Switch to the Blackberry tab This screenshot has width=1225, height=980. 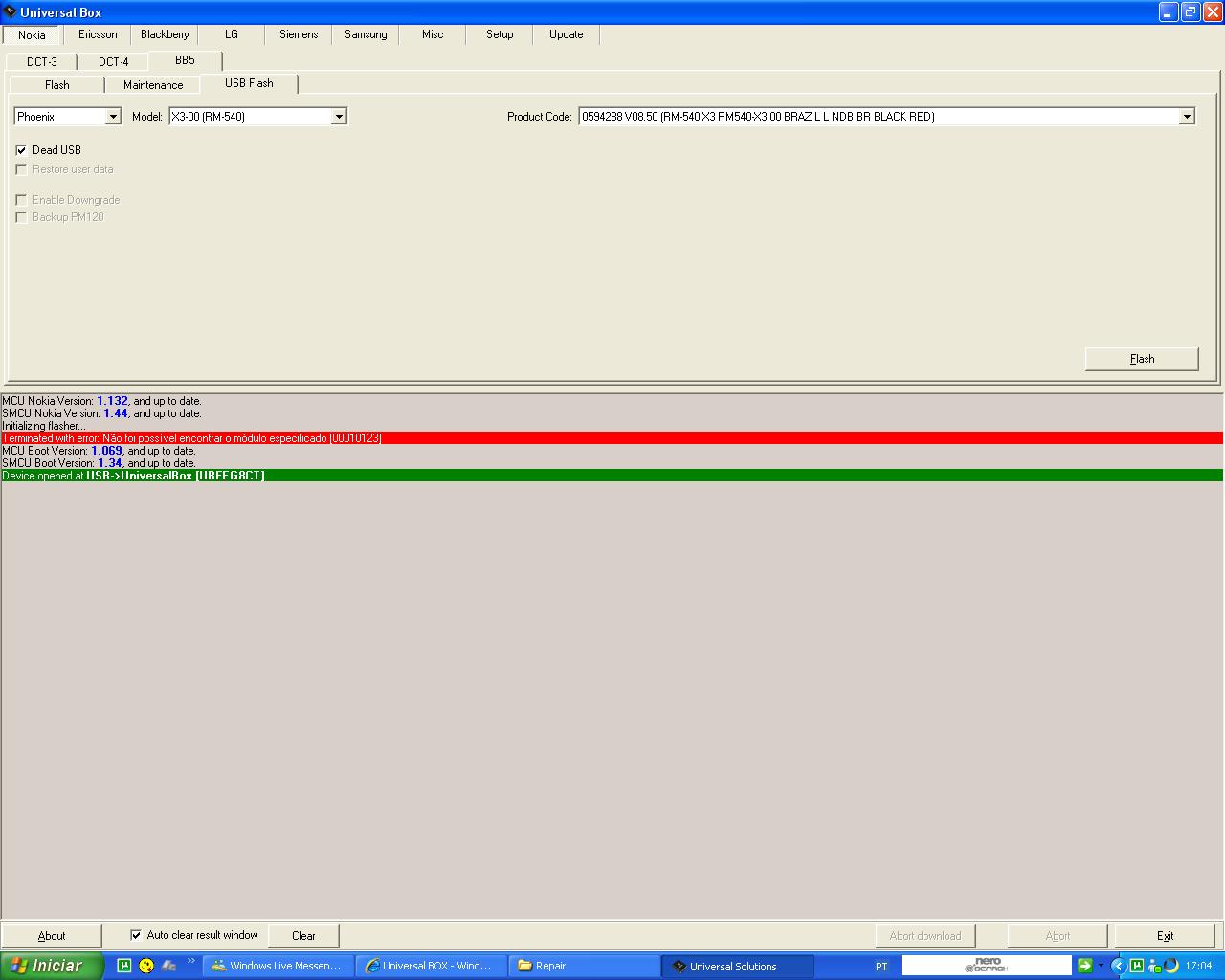(165, 34)
